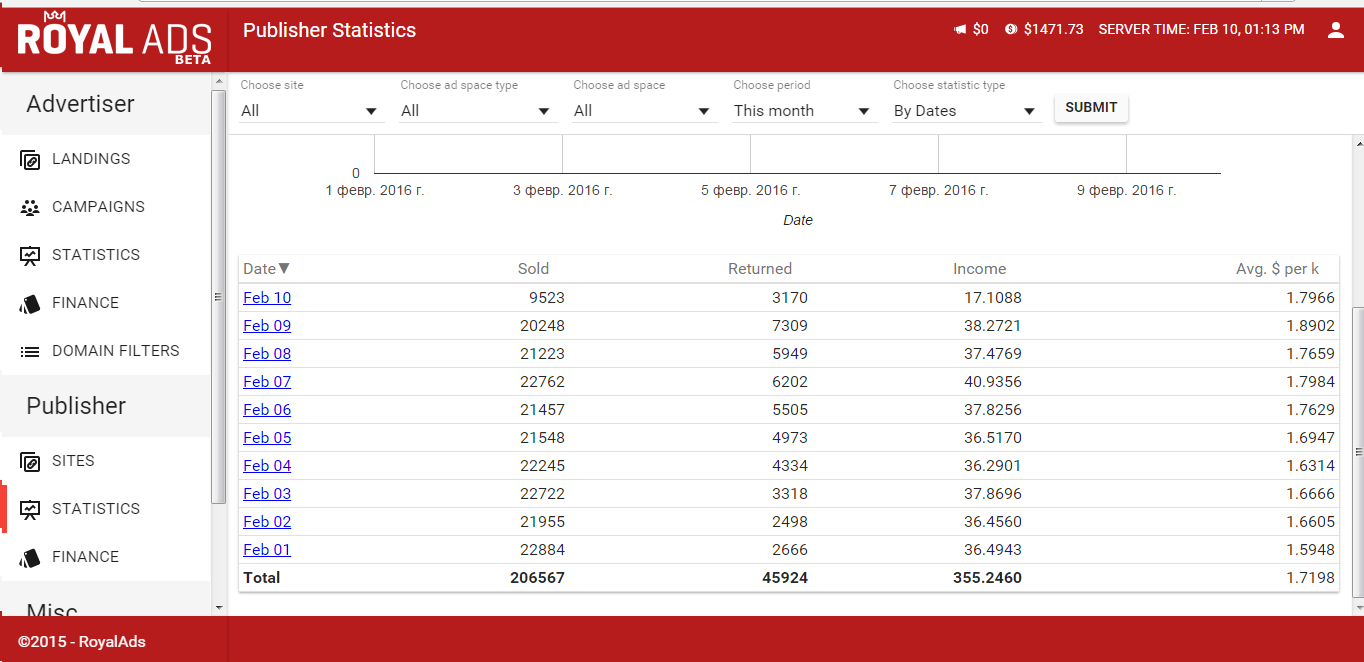Select Publisher Statistics menu item

point(96,509)
